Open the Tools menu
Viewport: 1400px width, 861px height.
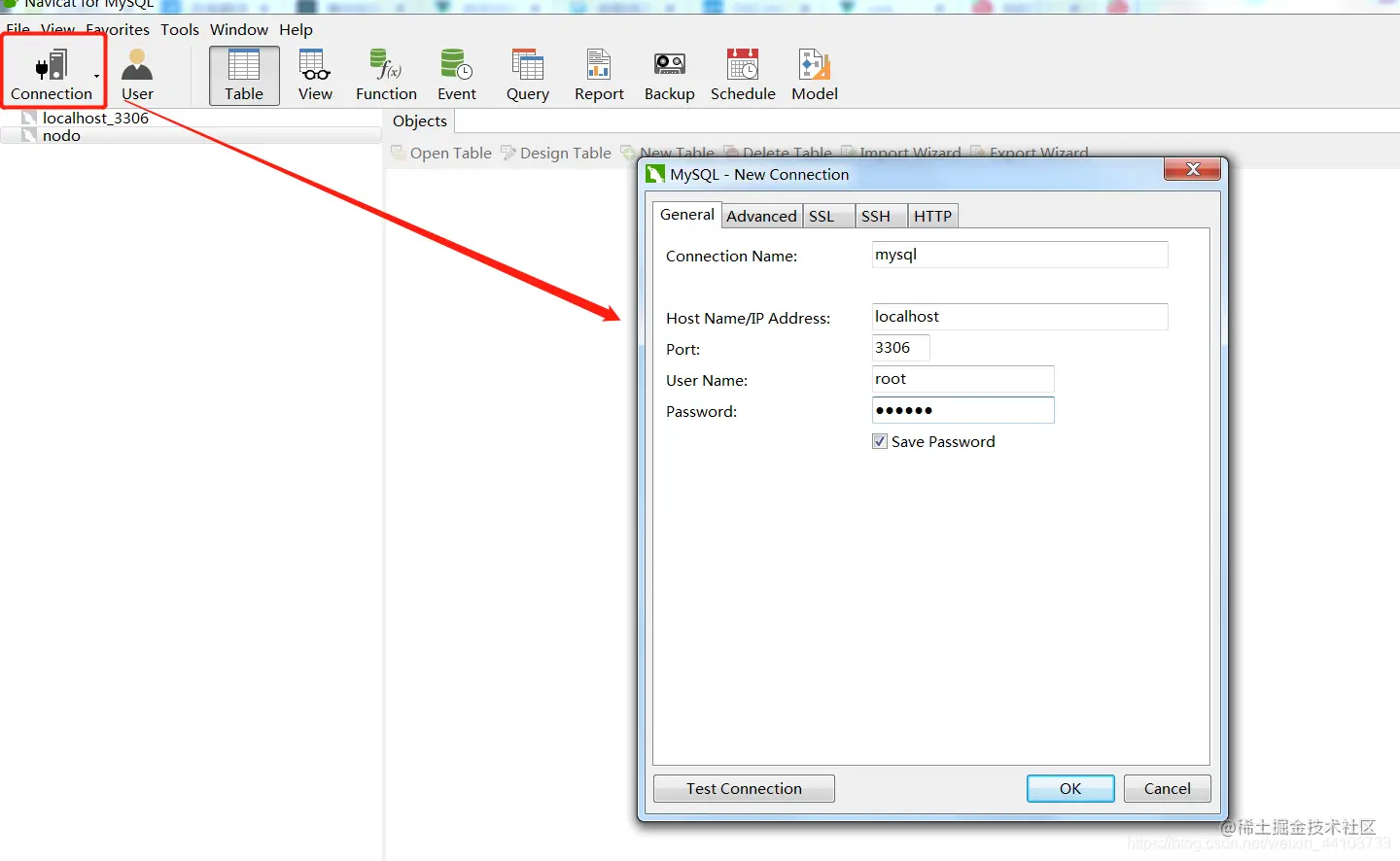pos(180,29)
